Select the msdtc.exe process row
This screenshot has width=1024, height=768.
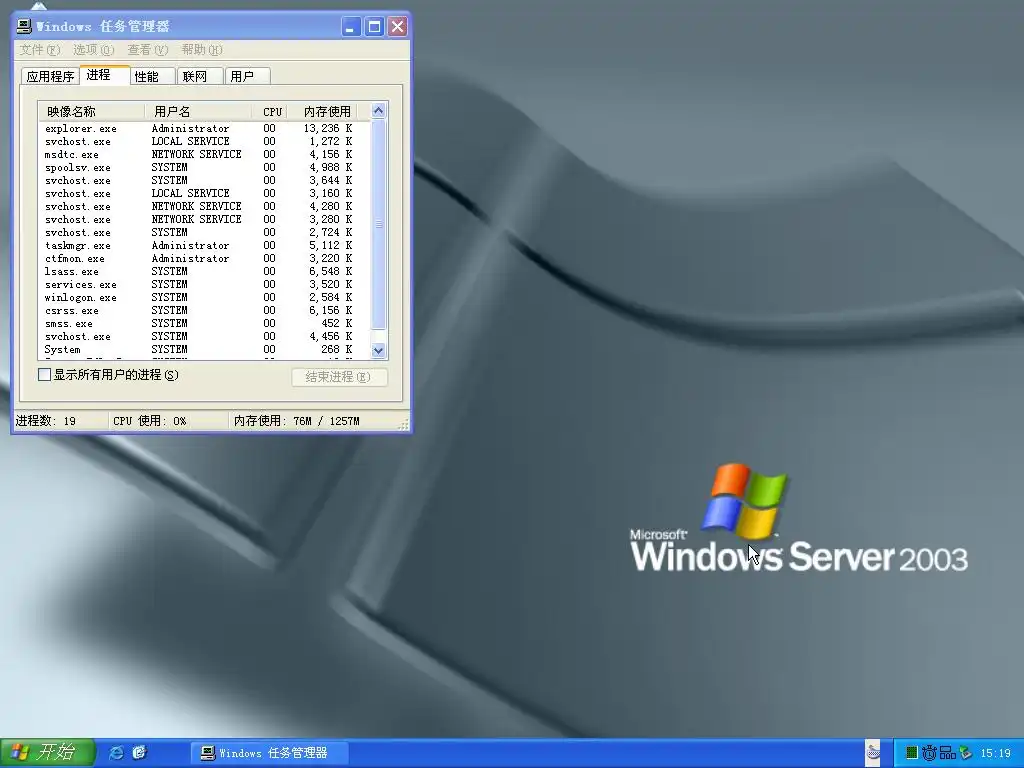coord(204,155)
